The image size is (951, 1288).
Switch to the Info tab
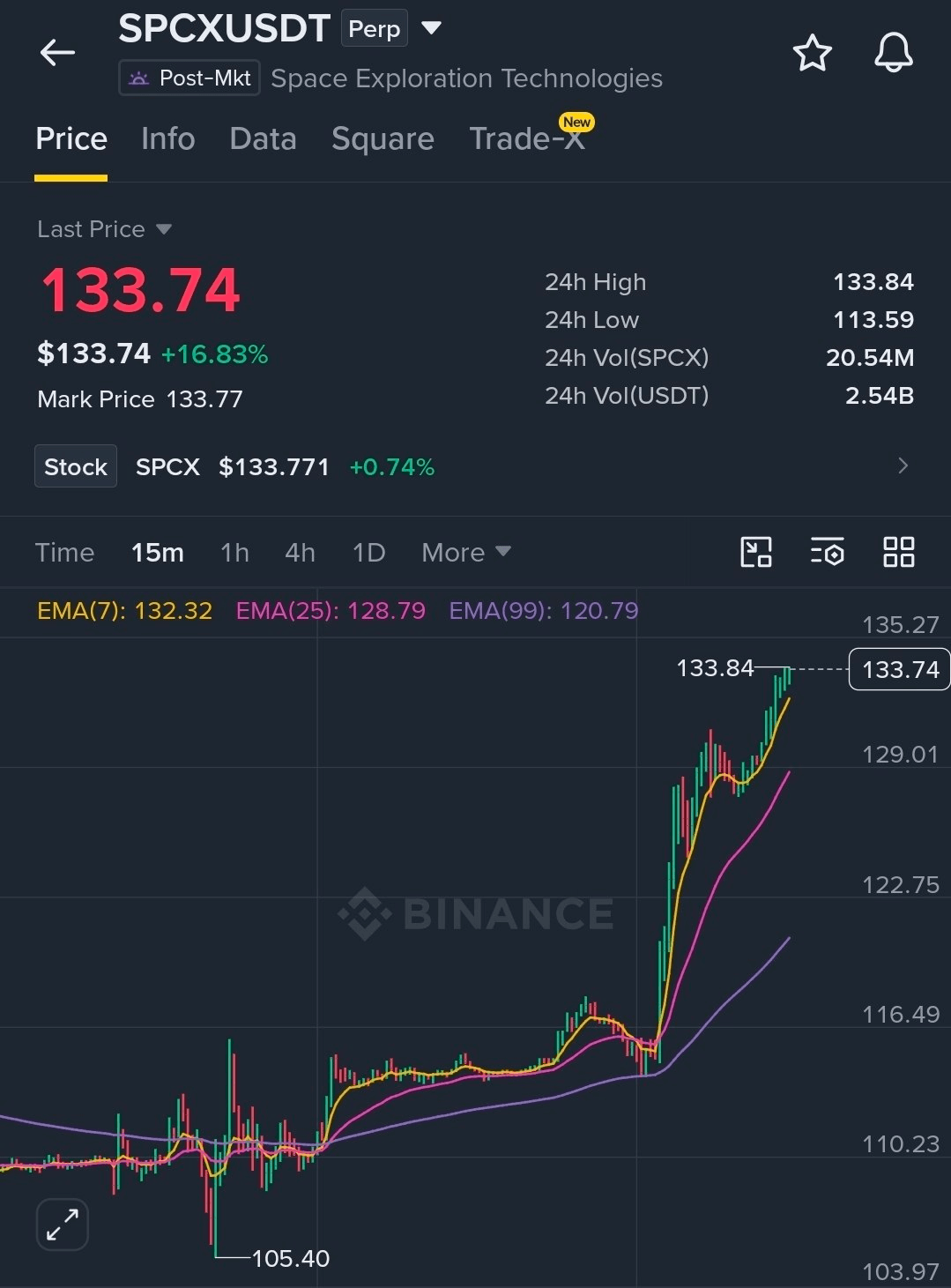coord(167,139)
